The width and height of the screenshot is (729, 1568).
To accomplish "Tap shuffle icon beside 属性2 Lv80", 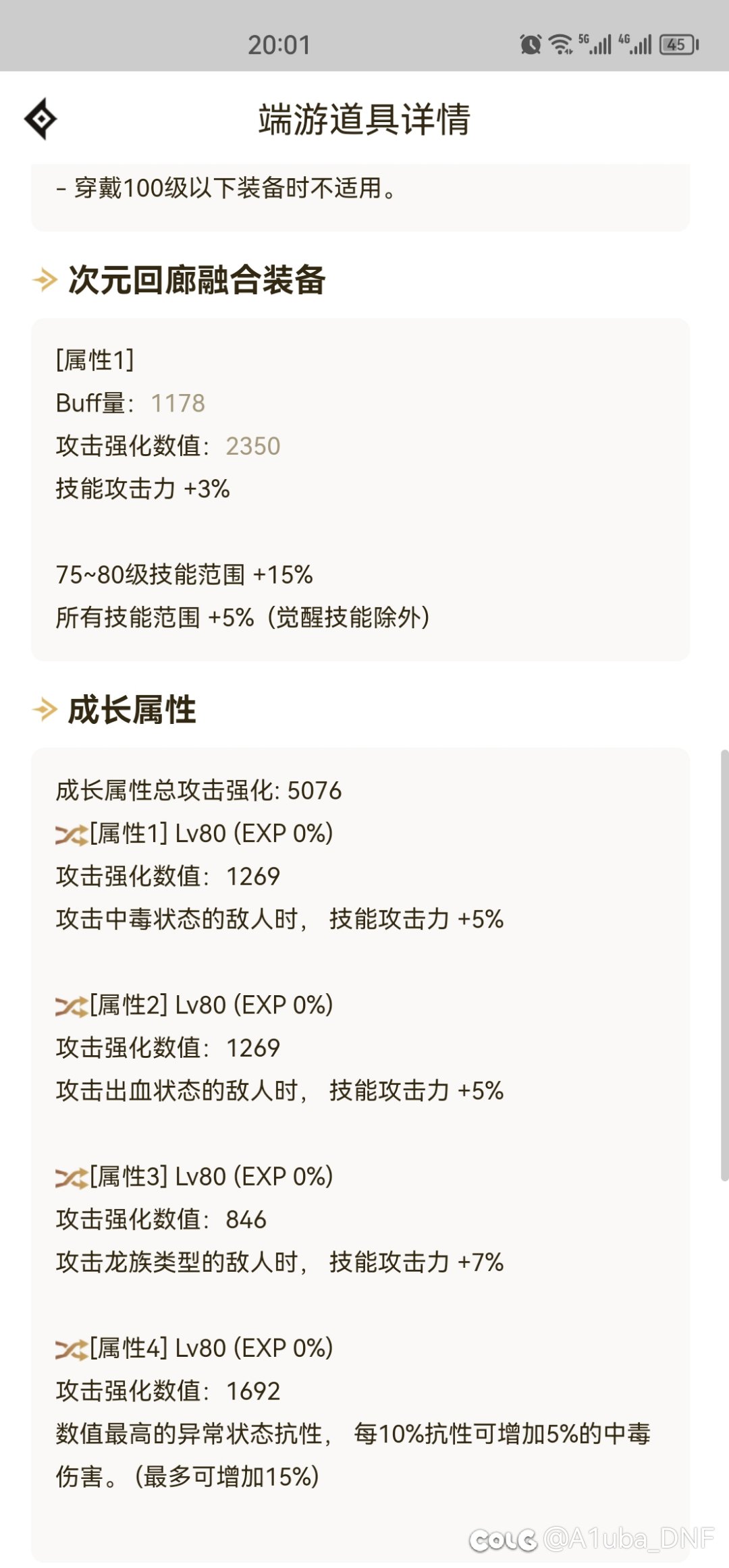I will tap(72, 1007).
